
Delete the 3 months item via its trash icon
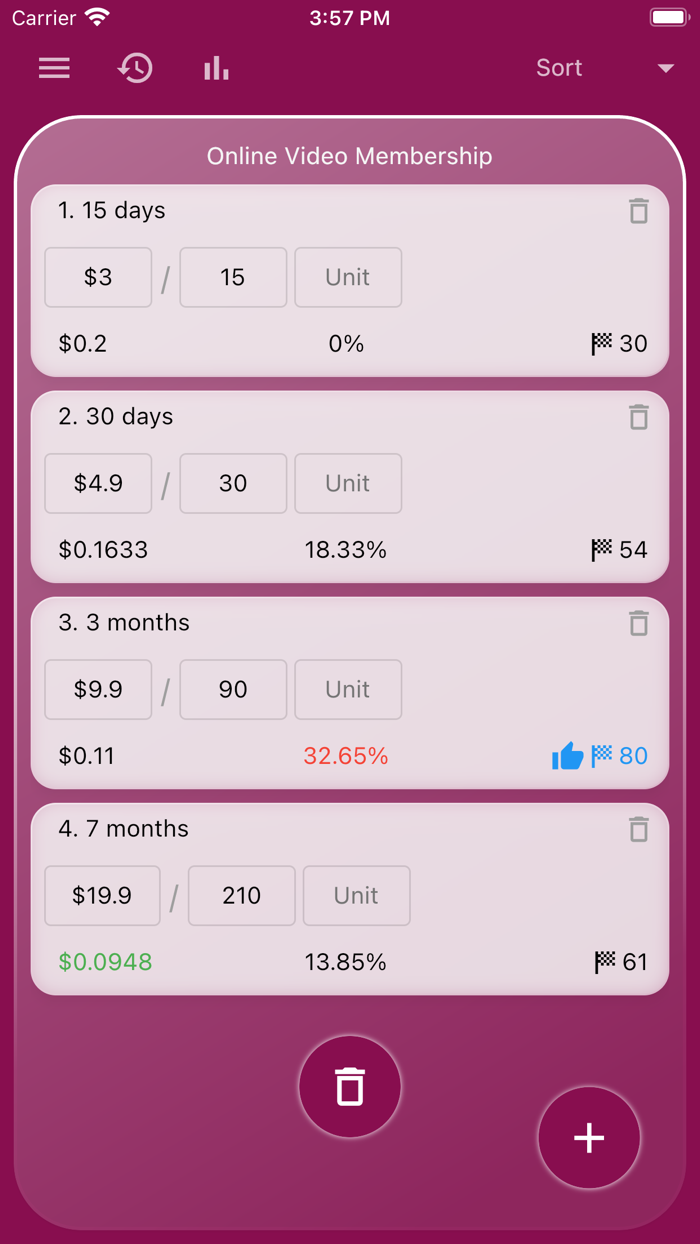tap(639, 623)
